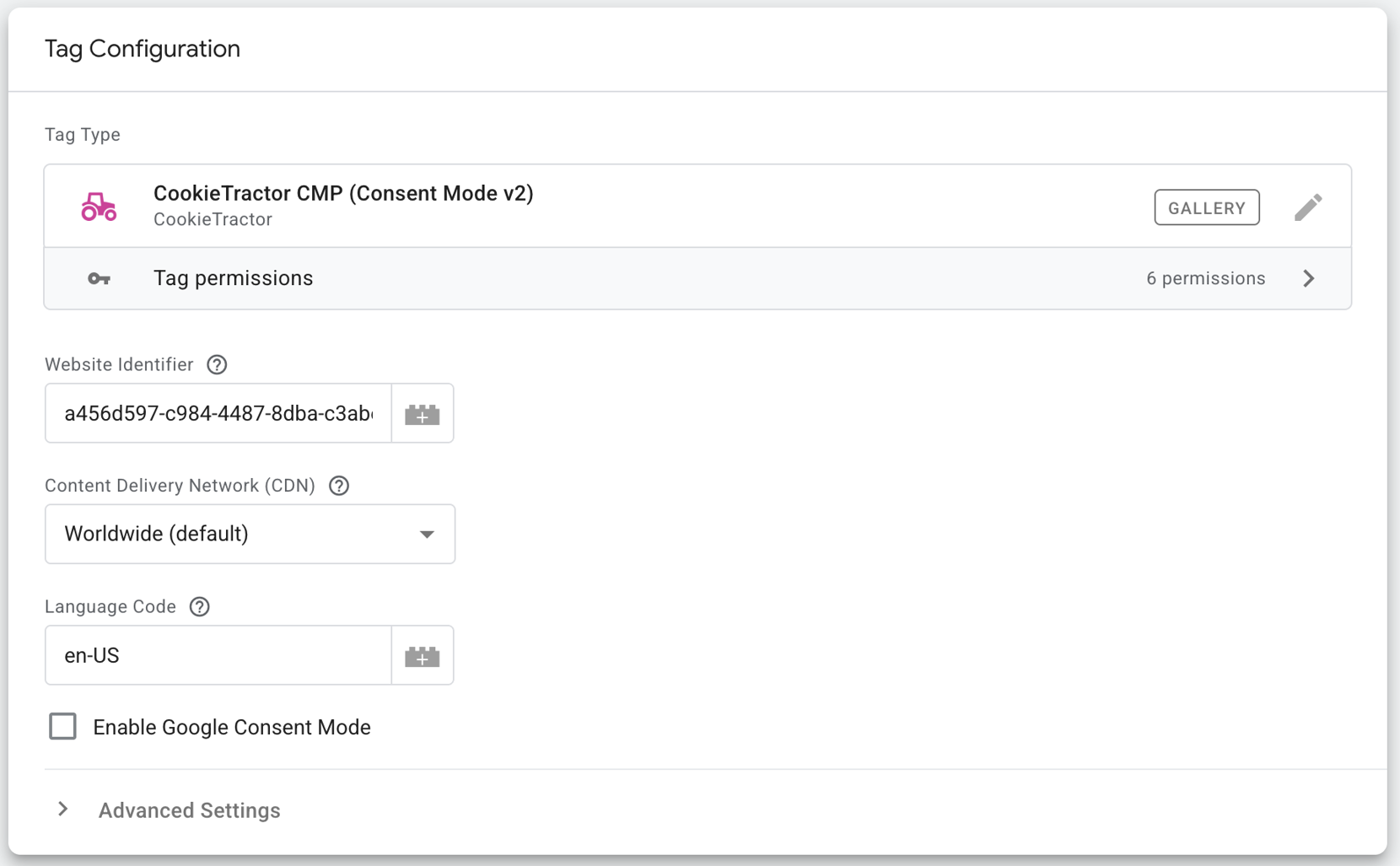Click the key icon beside Tag permissions
Viewport: 1400px width, 866px height.
tap(99, 279)
